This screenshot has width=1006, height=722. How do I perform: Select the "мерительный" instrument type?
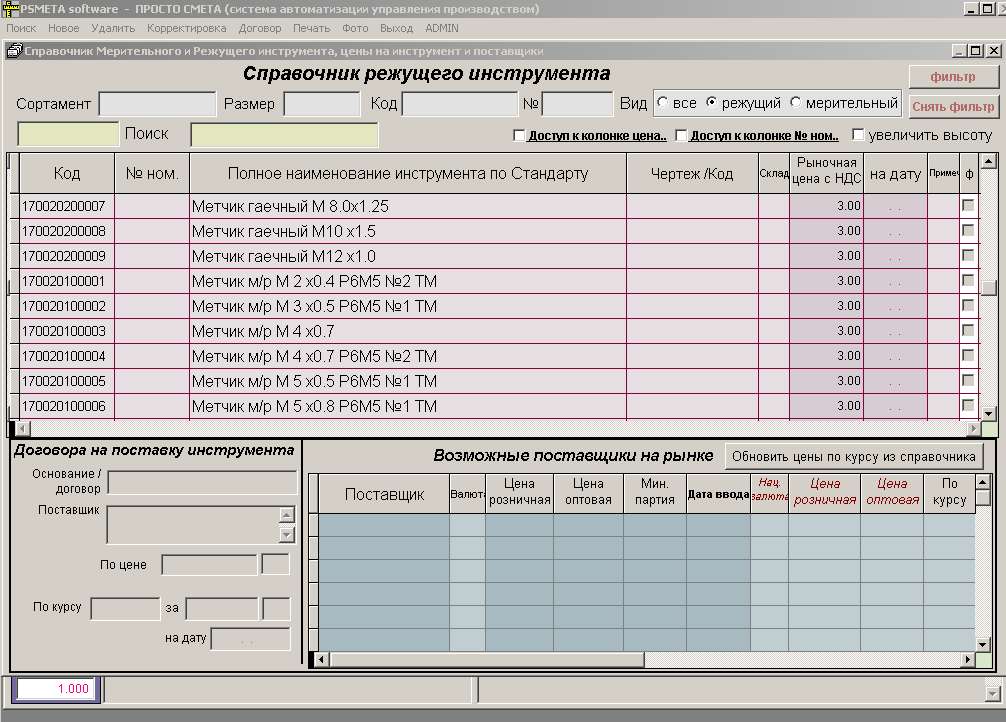tap(796, 103)
